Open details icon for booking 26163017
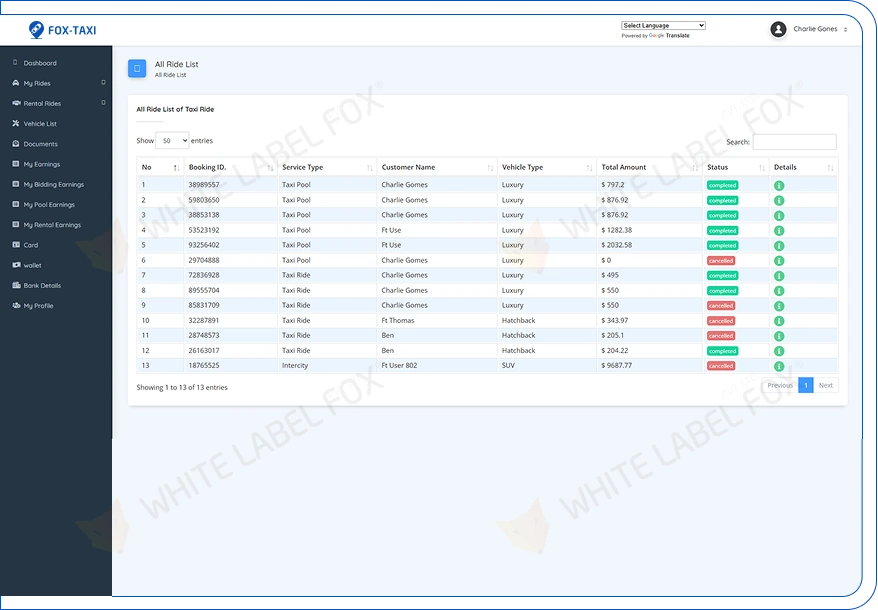Screen dimensions: 878x610 tap(779, 351)
